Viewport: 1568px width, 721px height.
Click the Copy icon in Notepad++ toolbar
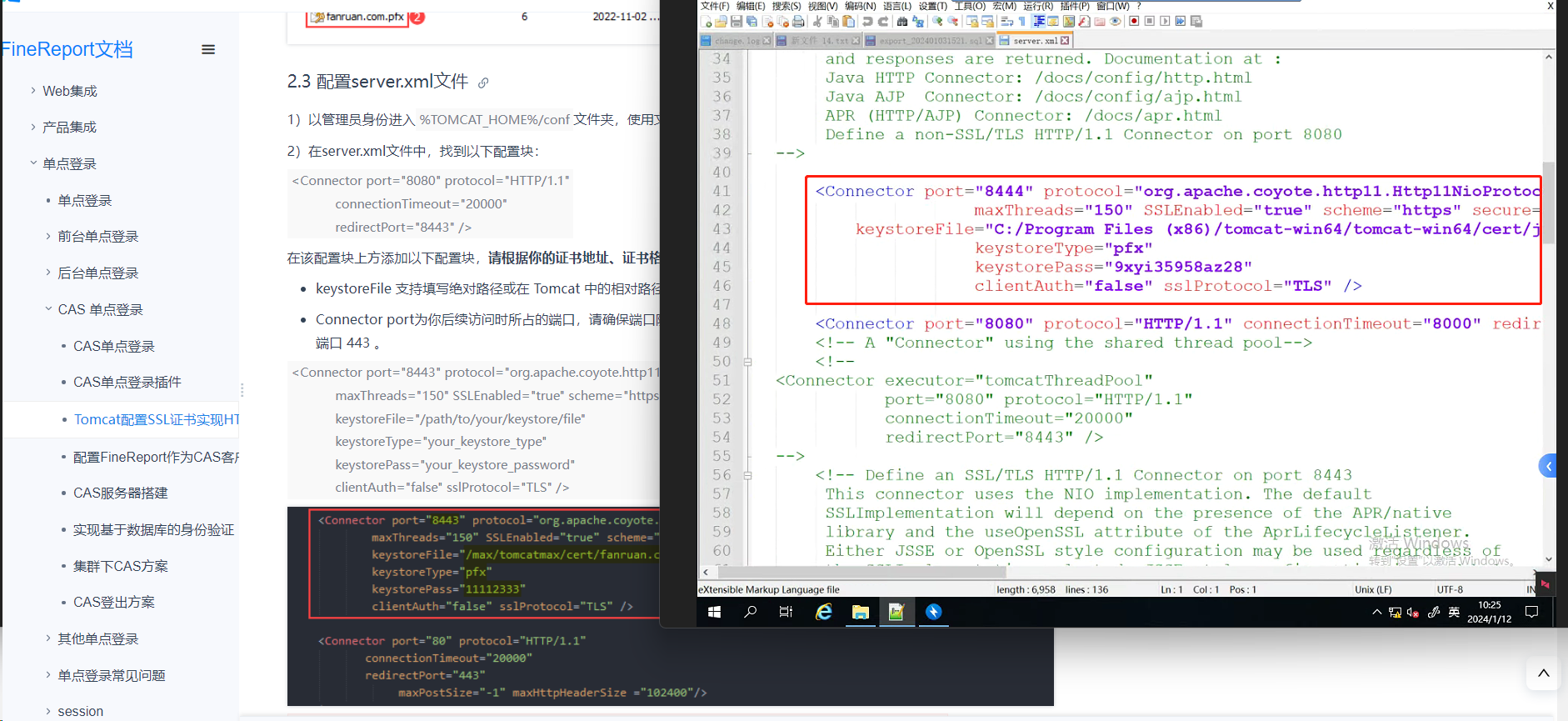[832, 21]
